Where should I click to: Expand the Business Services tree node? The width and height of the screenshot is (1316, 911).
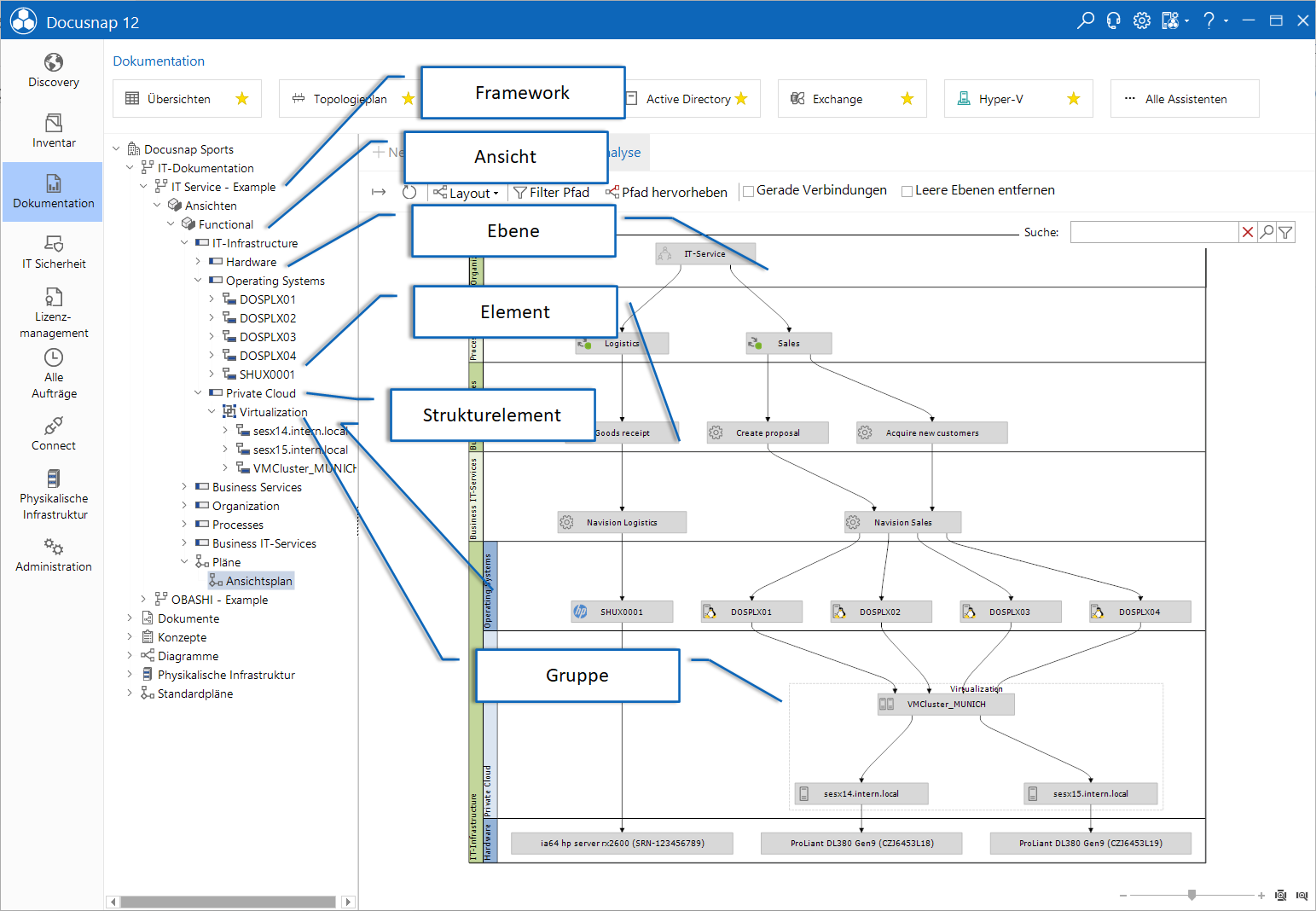pos(184,487)
